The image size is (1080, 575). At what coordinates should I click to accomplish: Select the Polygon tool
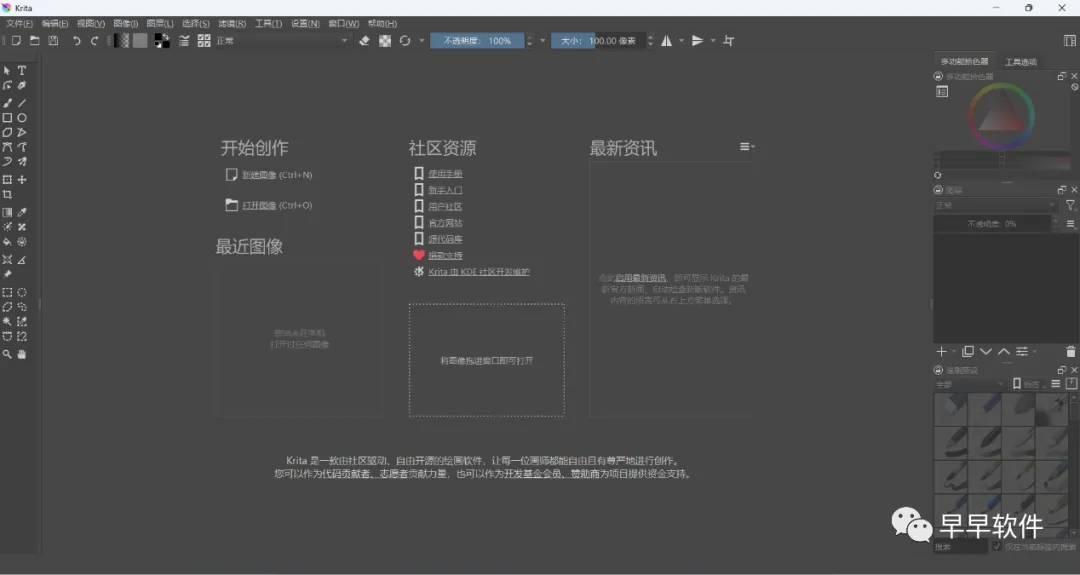pyautogui.click(x=8, y=132)
